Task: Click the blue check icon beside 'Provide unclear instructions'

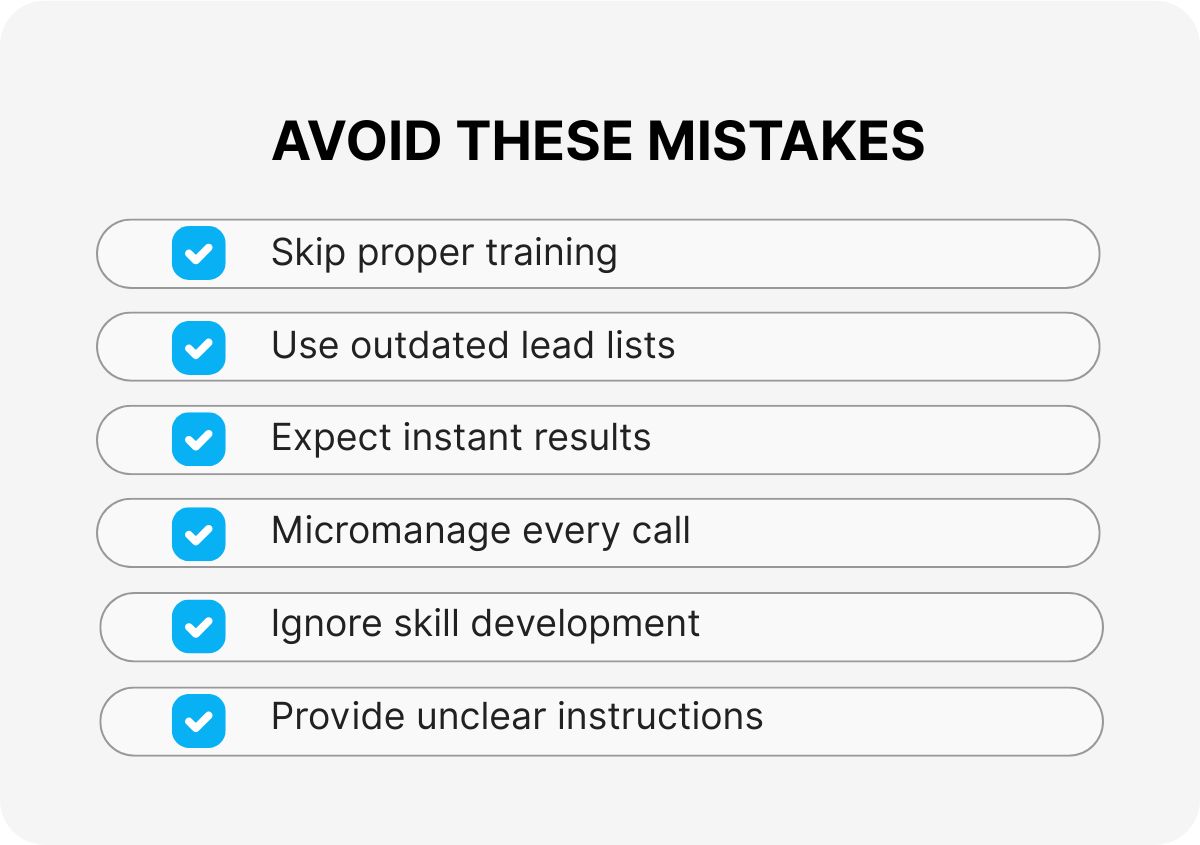Action: click(198, 721)
